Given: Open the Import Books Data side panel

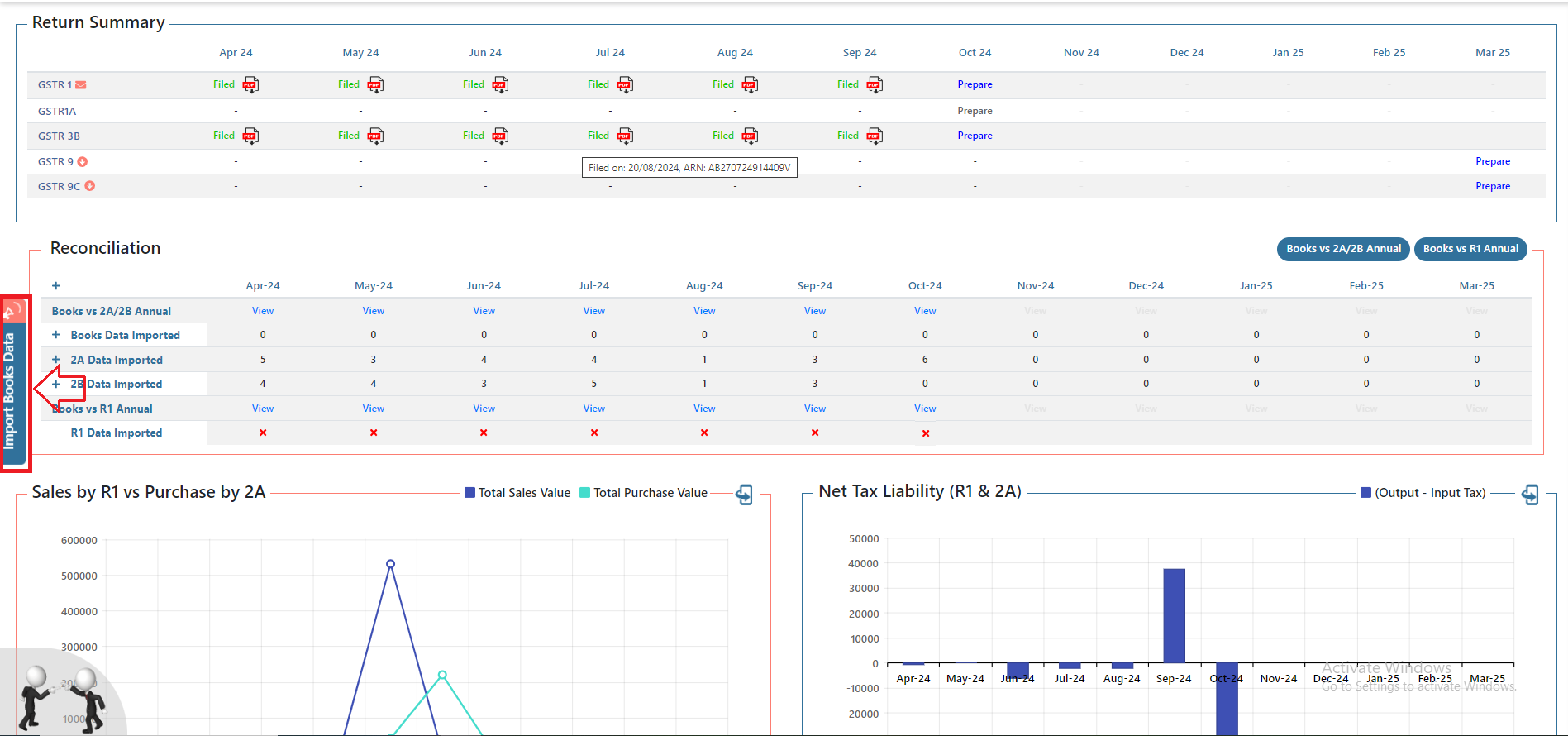Looking at the screenshot, I should point(11,392).
